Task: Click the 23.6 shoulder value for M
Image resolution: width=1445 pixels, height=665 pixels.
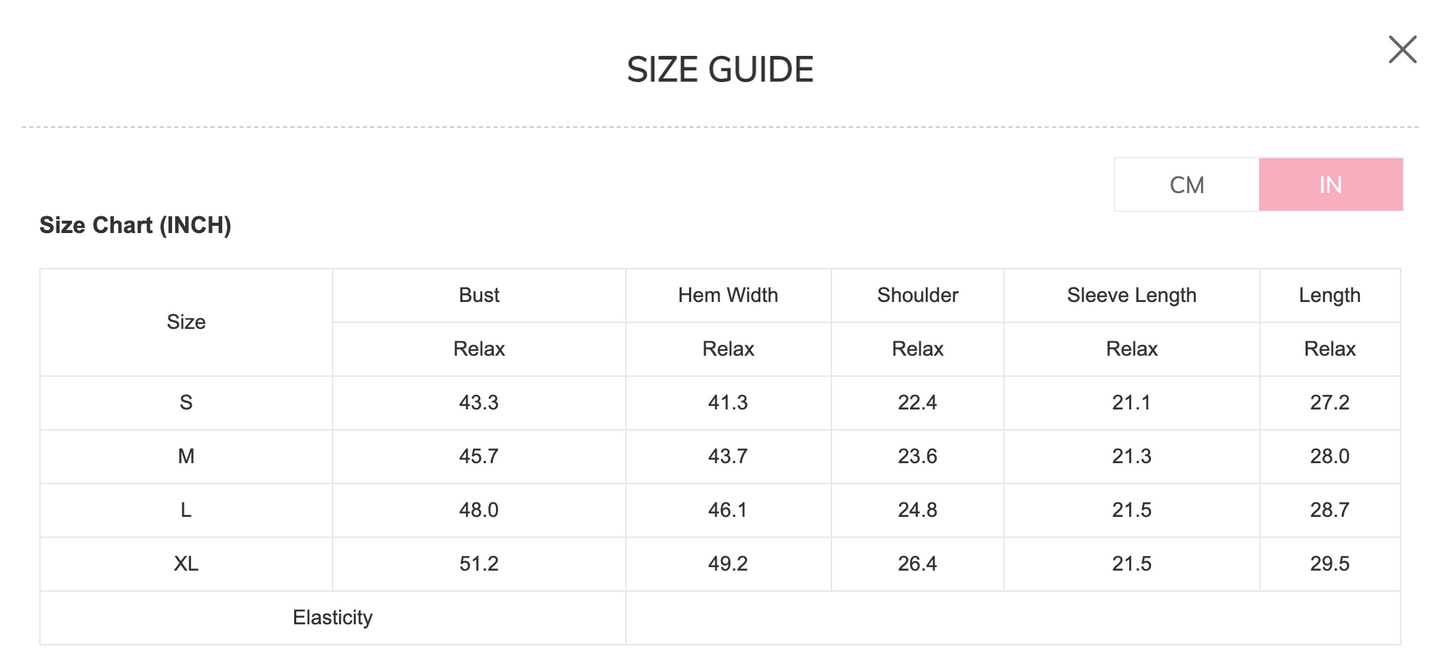Action: click(x=917, y=456)
